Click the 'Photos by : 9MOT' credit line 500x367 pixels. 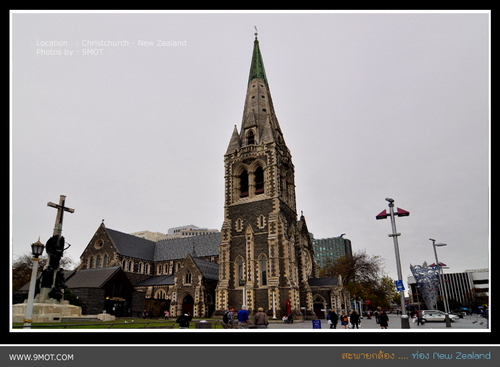(70, 52)
